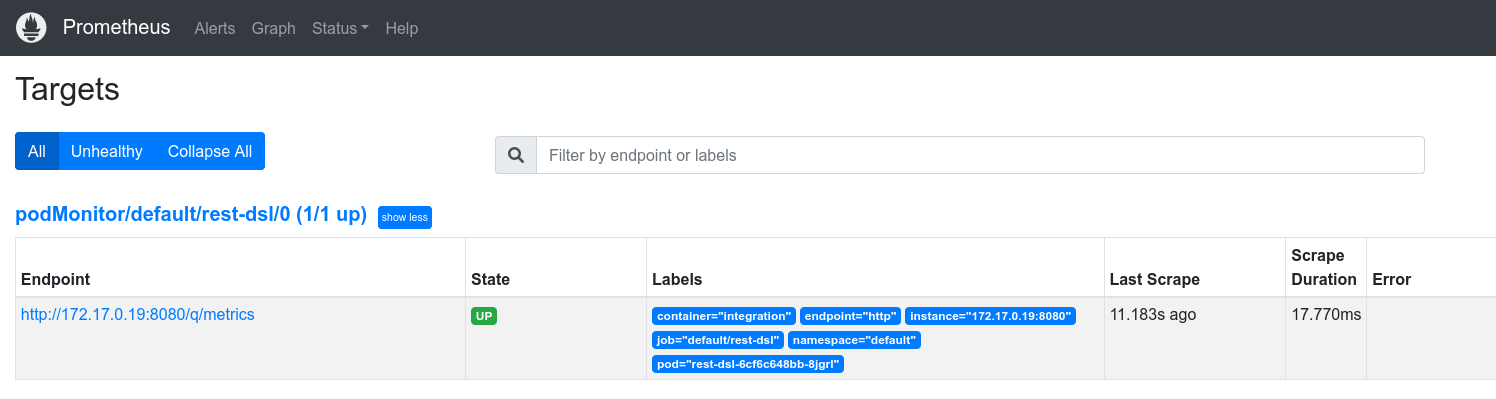1496x399 pixels.
Task: Click the green UP state badge
Action: (484, 316)
